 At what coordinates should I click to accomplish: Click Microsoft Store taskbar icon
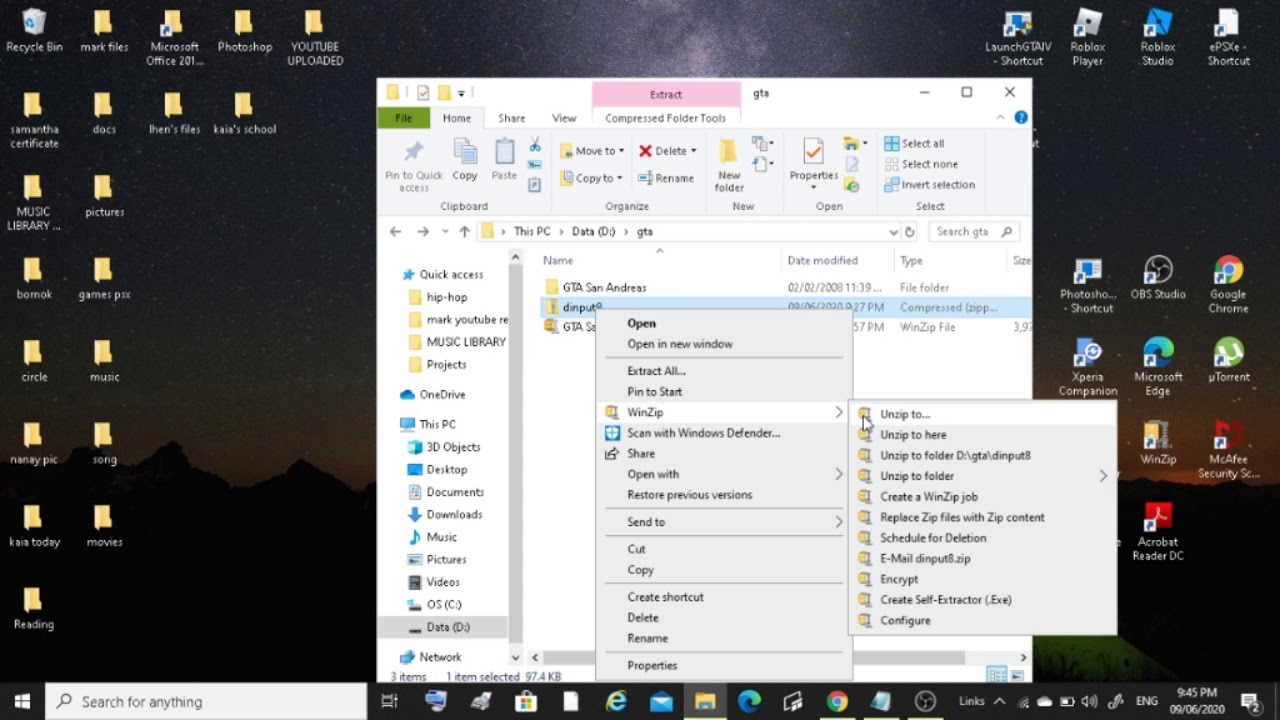click(526, 701)
